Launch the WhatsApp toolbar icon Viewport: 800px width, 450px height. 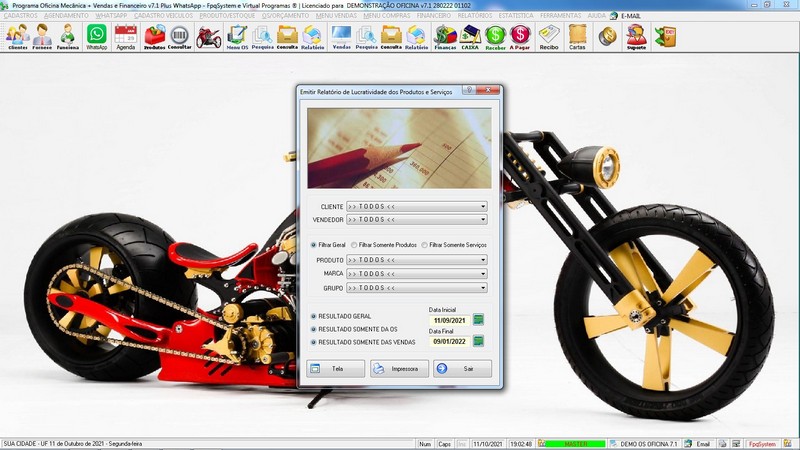point(96,37)
